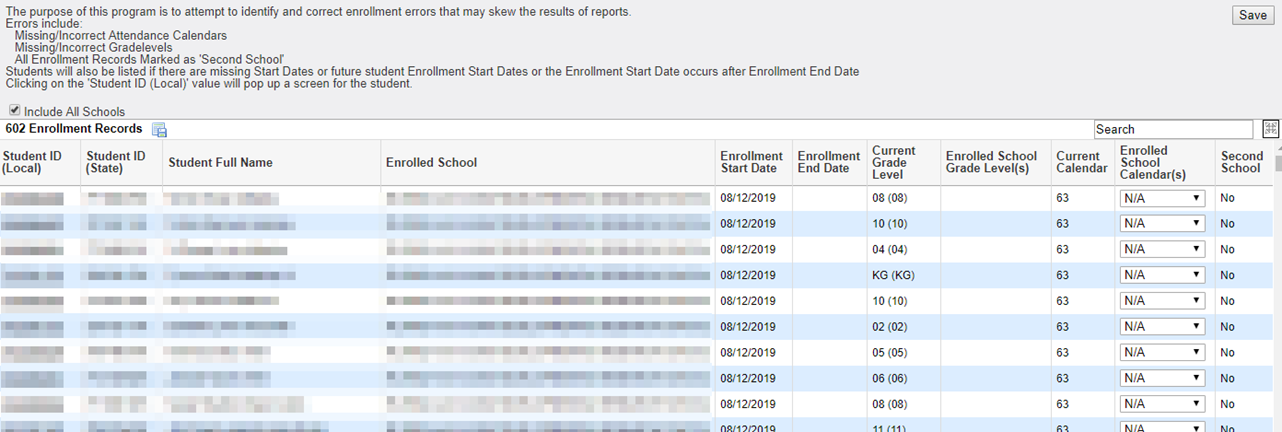Sort by the Student Full Name column header

[x=220, y=163]
